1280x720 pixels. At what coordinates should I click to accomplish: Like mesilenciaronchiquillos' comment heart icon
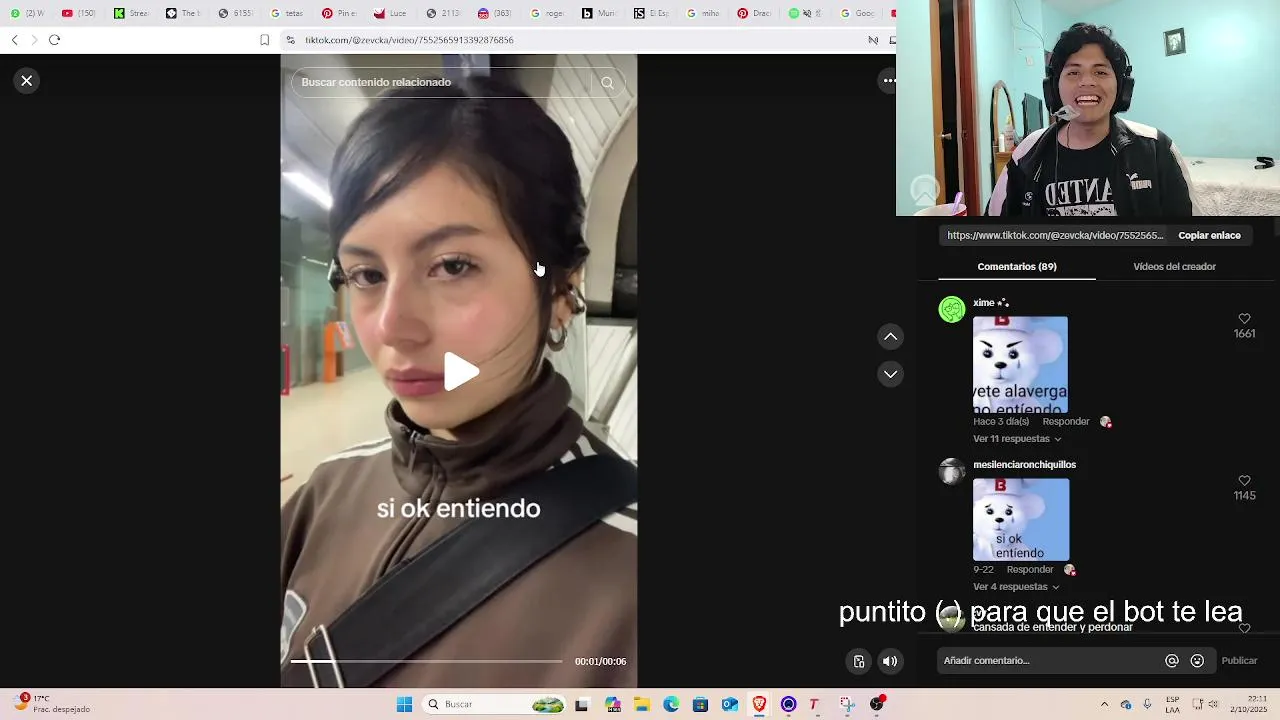tap(1244, 481)
